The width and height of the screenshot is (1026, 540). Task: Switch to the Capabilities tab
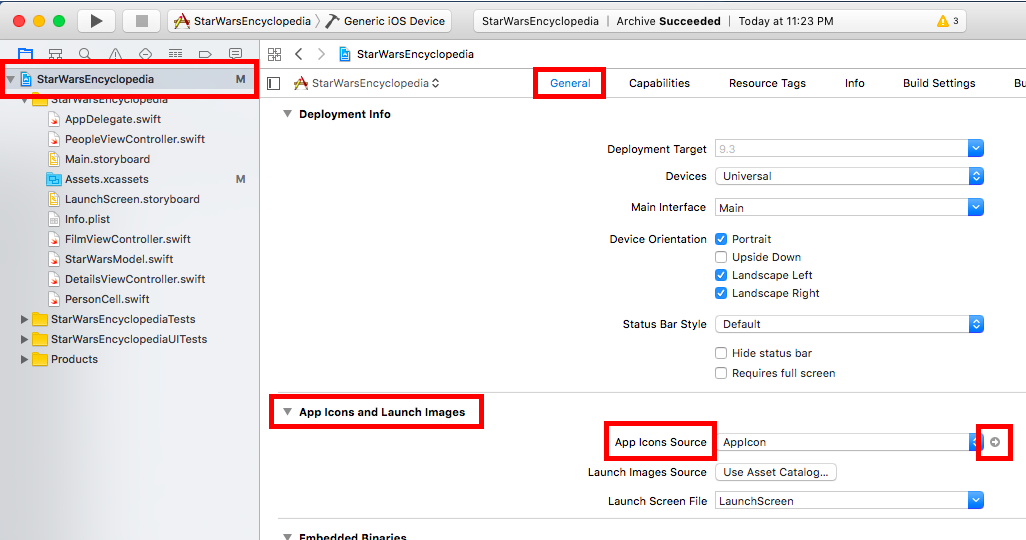[x=659, y=83]
